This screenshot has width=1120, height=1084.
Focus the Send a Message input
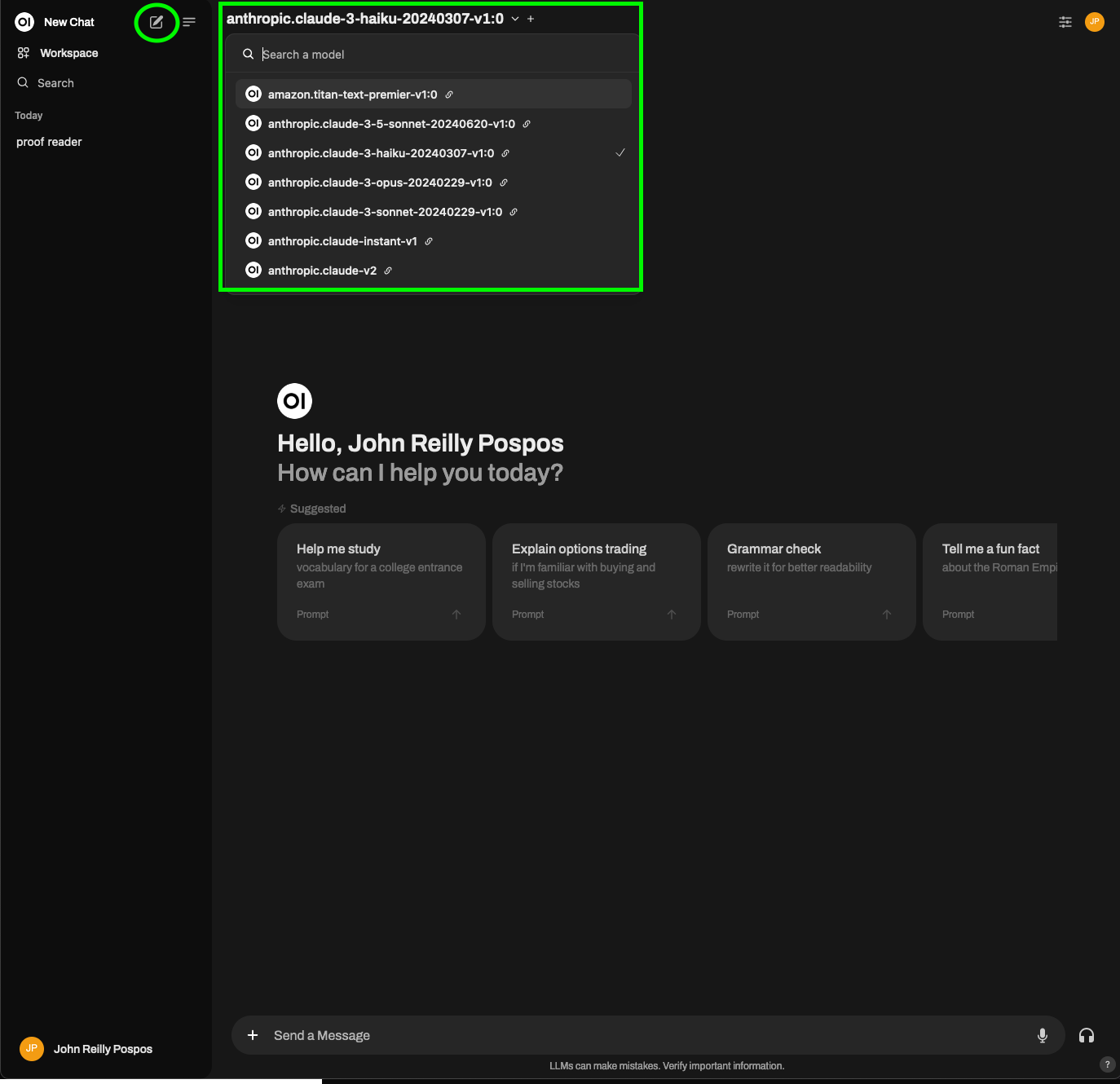pos(648,1035)
